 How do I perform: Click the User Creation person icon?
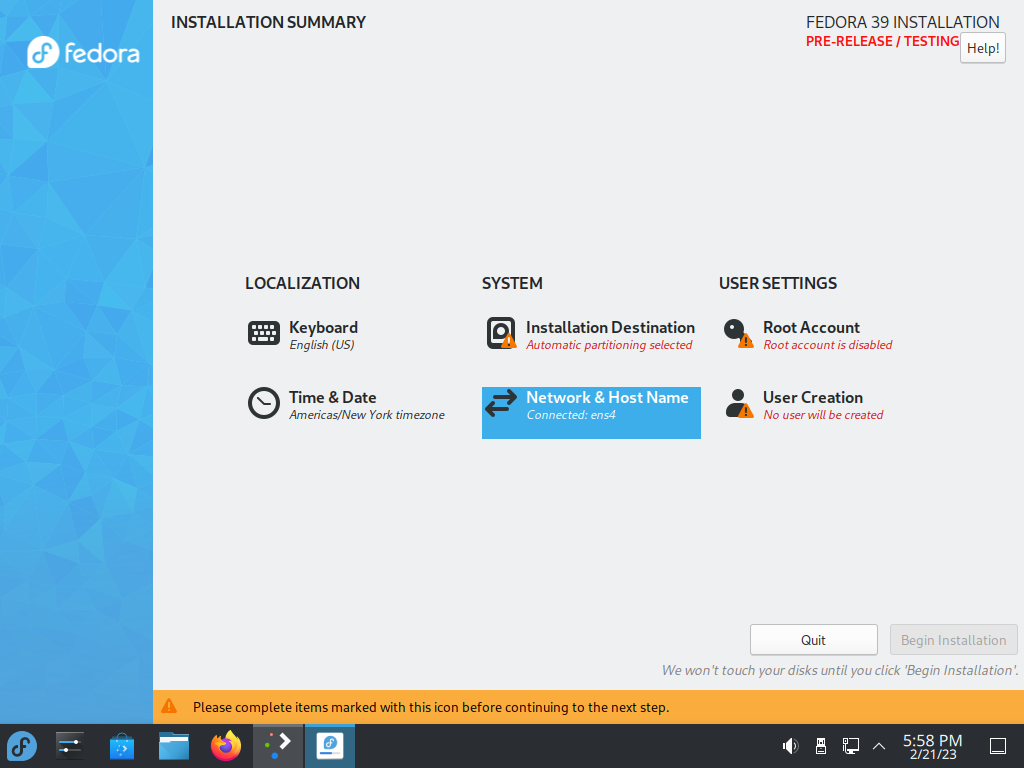pyautogui.click(x=739, y=403)
